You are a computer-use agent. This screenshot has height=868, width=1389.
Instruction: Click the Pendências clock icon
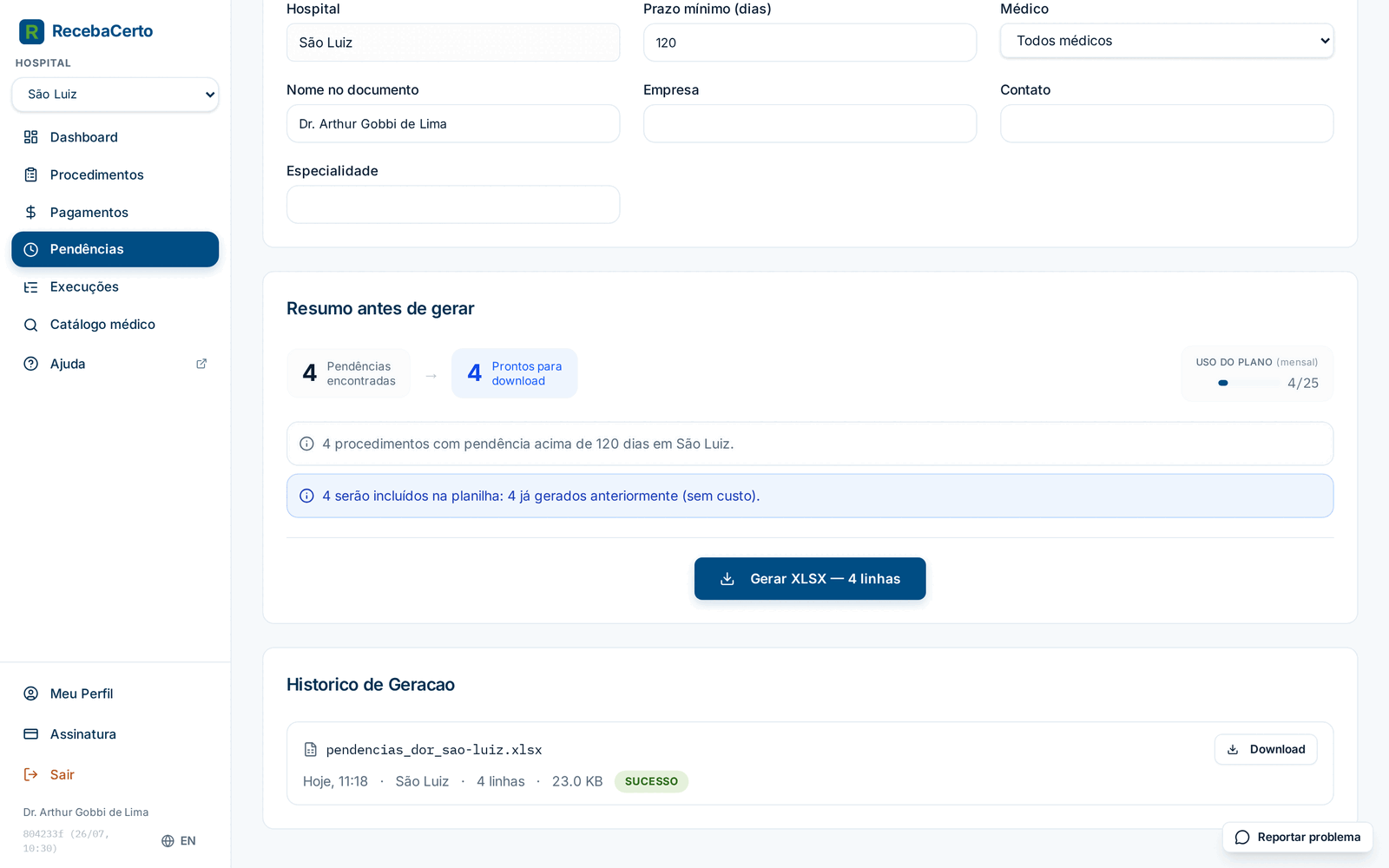(x=31, y=250)
